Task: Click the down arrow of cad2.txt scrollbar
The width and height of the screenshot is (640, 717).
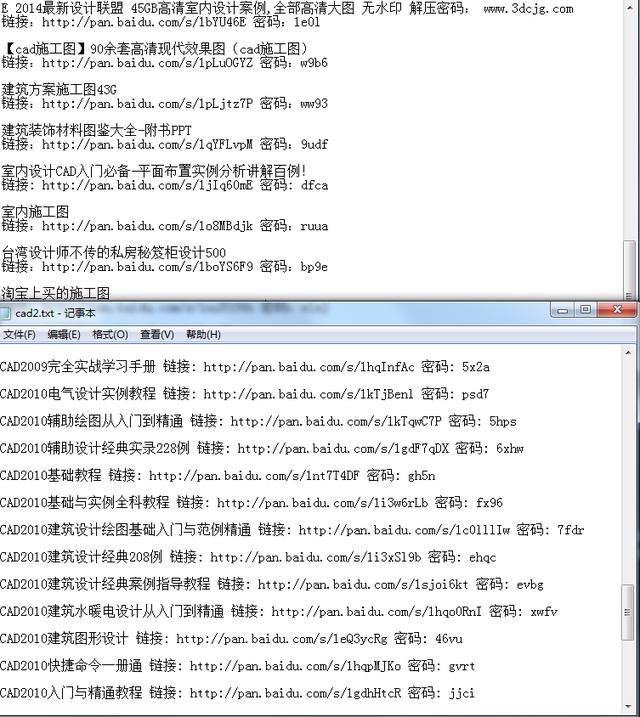Action: click(628, 708)
